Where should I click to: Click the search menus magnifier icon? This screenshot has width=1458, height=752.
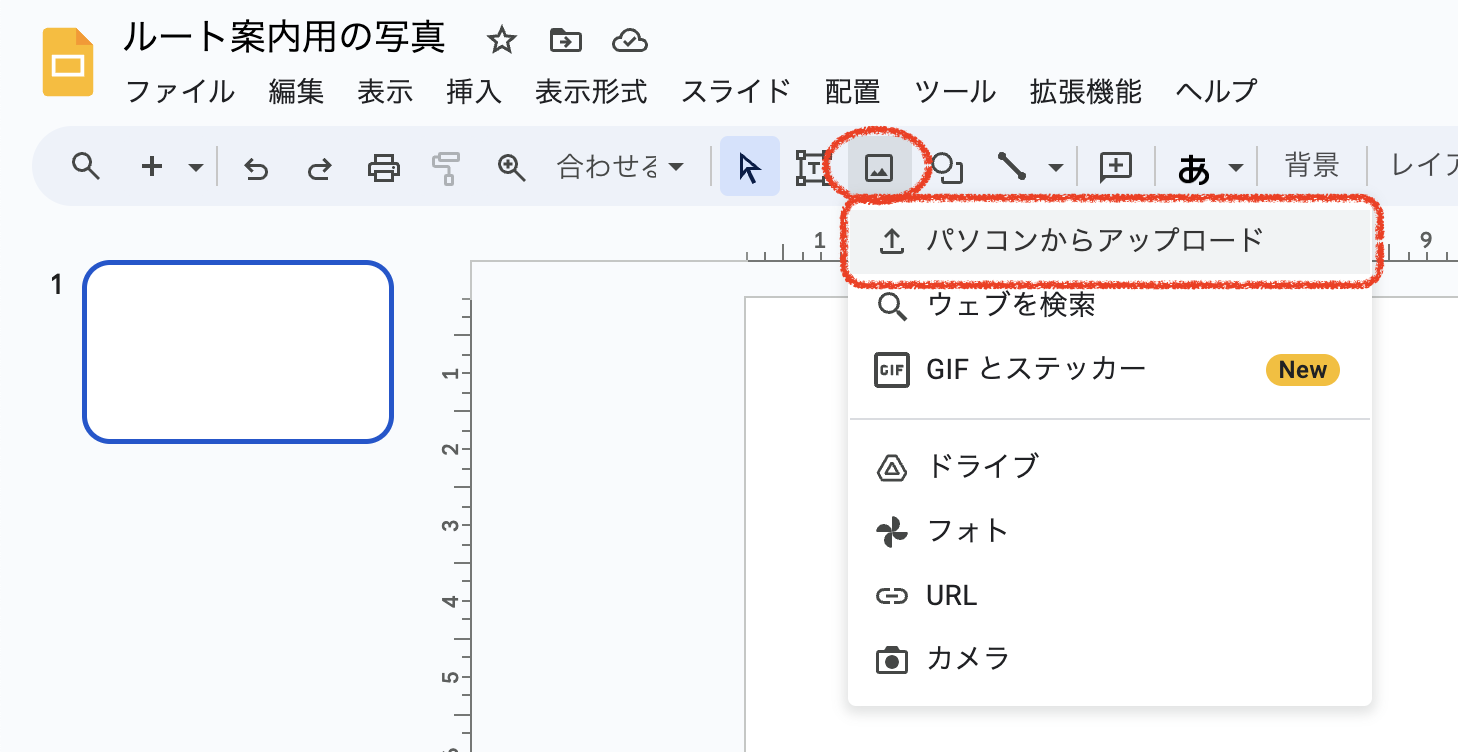click(86, 167)
